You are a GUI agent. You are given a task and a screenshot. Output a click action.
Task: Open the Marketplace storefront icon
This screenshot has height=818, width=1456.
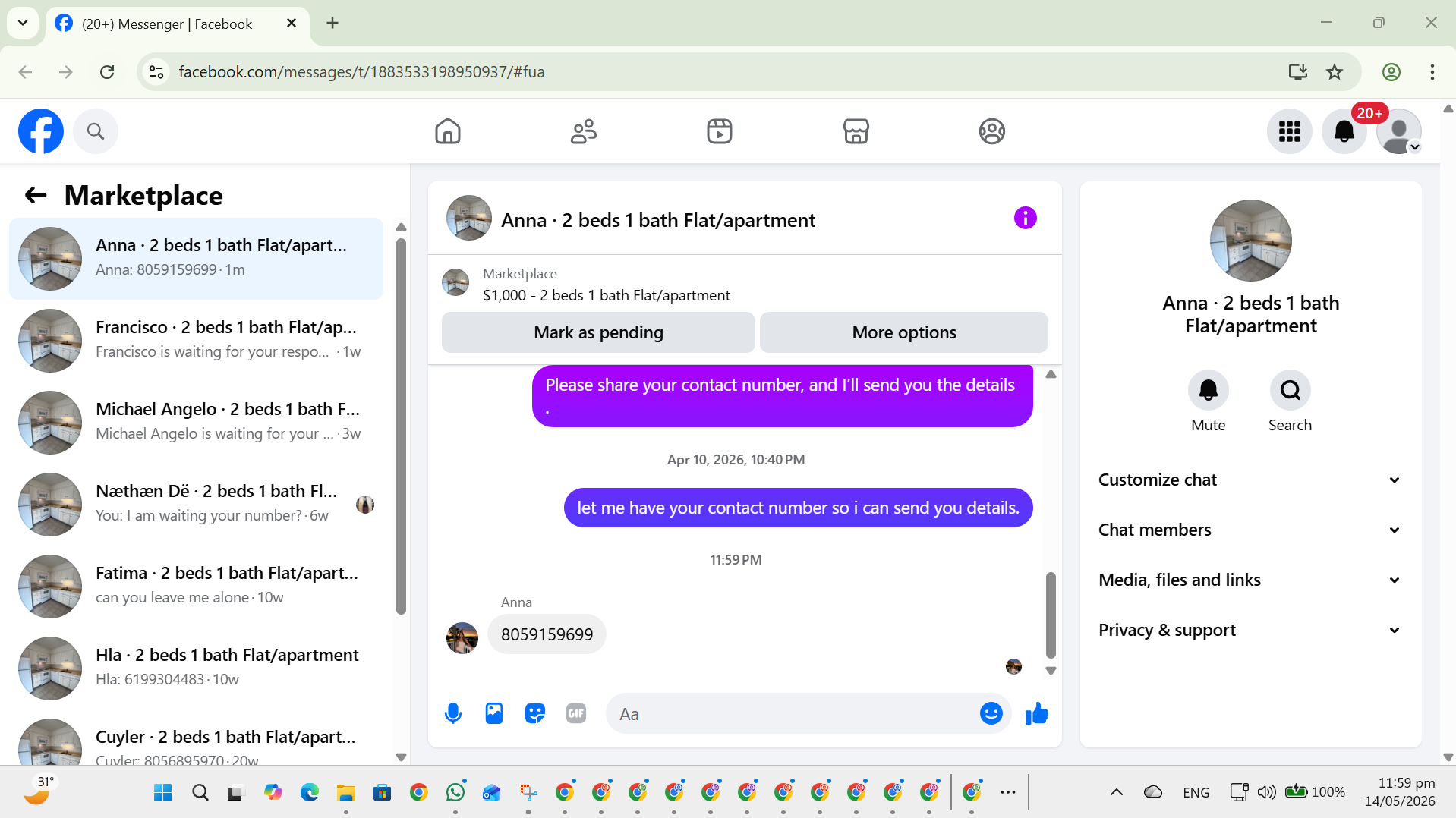click(x=856, y=131)
